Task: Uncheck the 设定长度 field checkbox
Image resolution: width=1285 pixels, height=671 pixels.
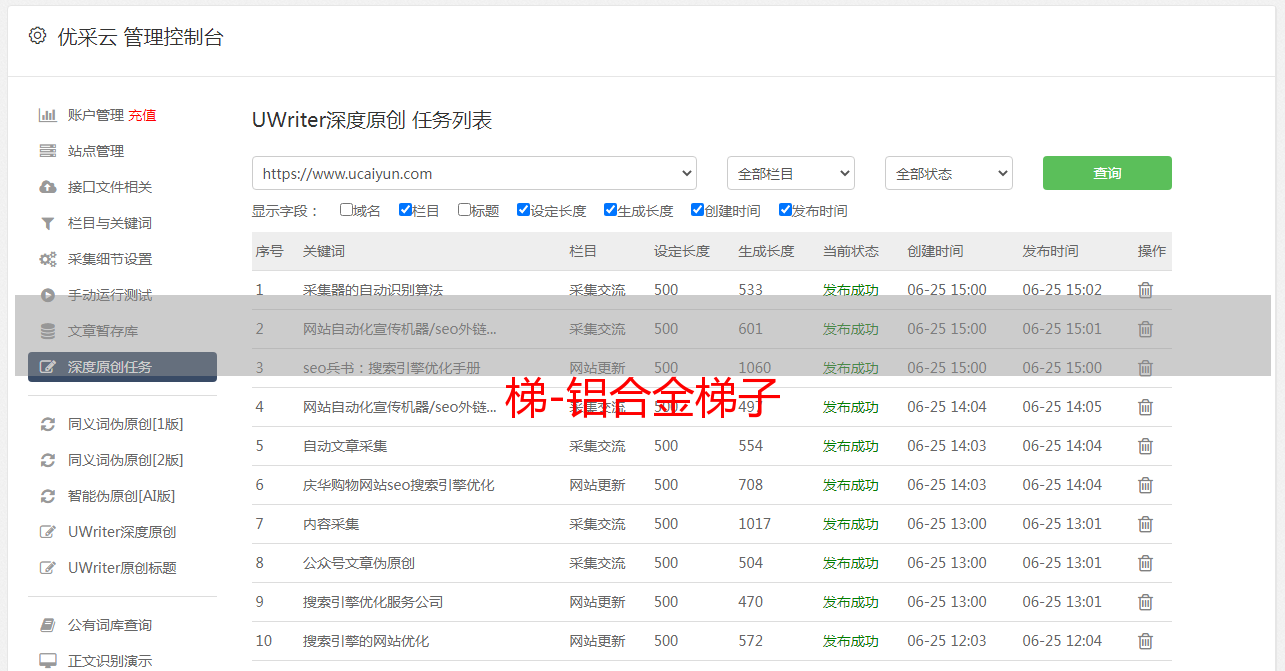Action: tap(523, 210)
